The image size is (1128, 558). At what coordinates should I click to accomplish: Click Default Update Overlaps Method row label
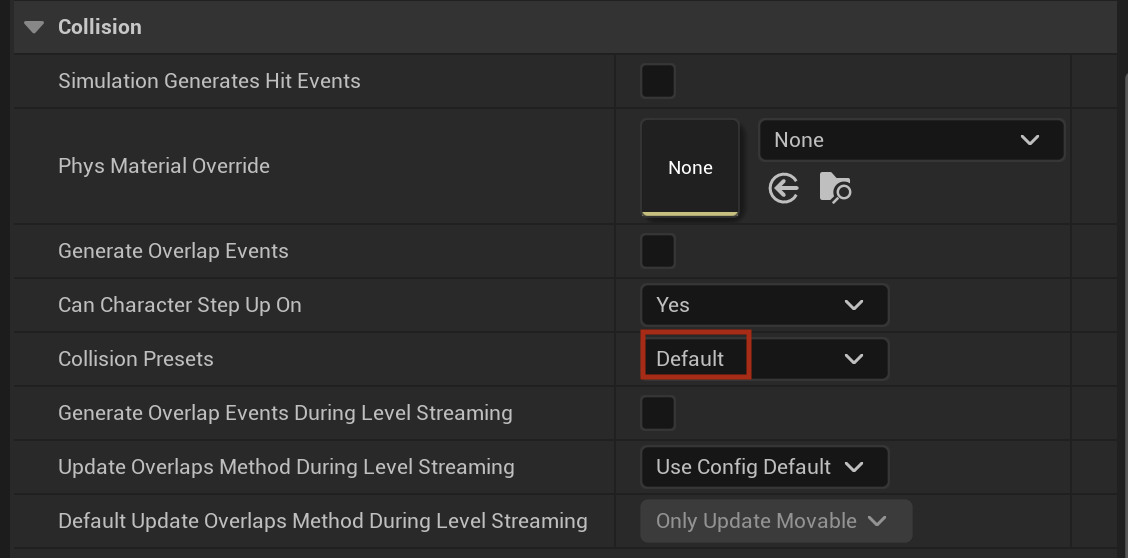point(323,521)
